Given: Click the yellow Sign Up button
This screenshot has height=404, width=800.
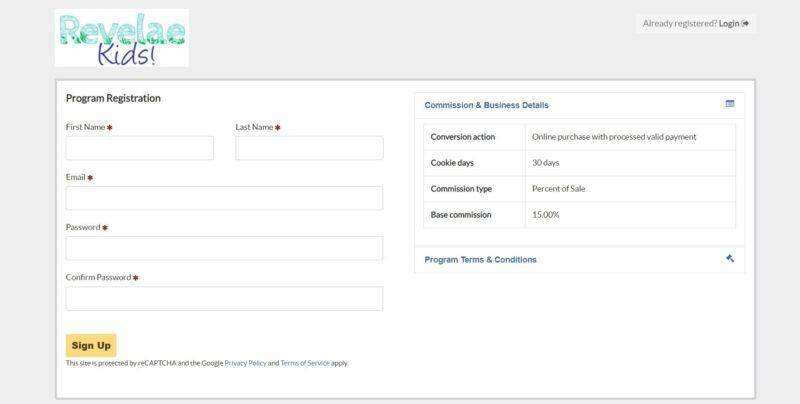Looking at the screenshot, I should tap(91, 345).
